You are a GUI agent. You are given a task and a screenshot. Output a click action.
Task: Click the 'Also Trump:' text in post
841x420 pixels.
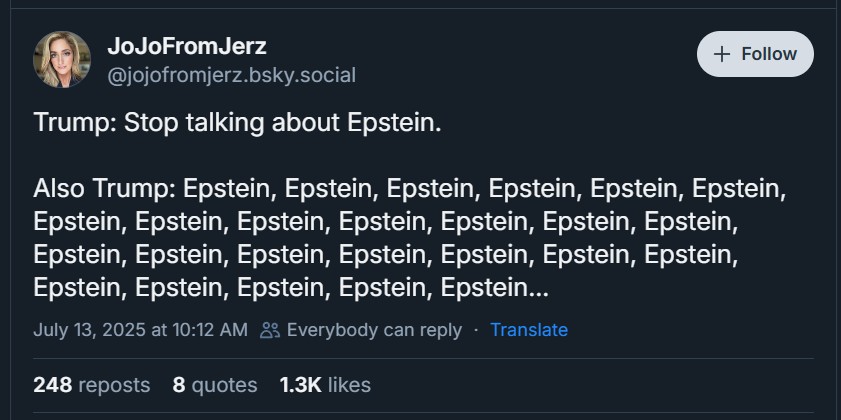pos(104,189)
